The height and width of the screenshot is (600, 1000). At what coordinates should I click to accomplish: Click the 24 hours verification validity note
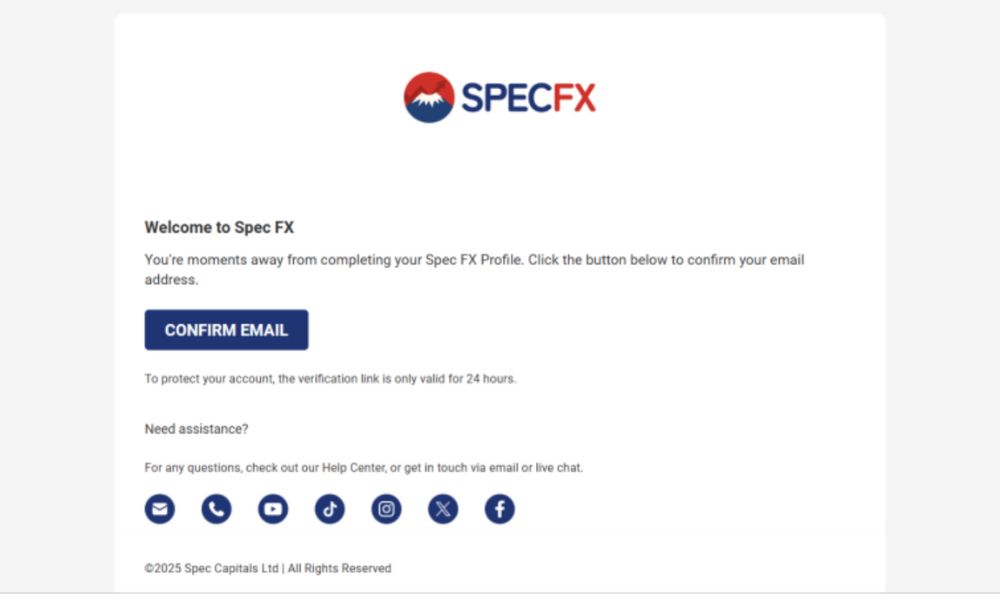pyautogui.click(x=330, y=379)
